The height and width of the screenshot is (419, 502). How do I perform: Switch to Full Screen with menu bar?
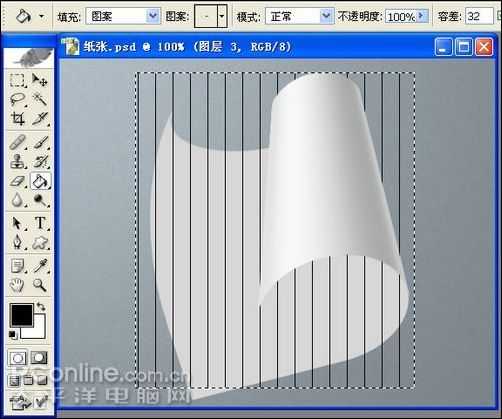(x=29, y=380)
